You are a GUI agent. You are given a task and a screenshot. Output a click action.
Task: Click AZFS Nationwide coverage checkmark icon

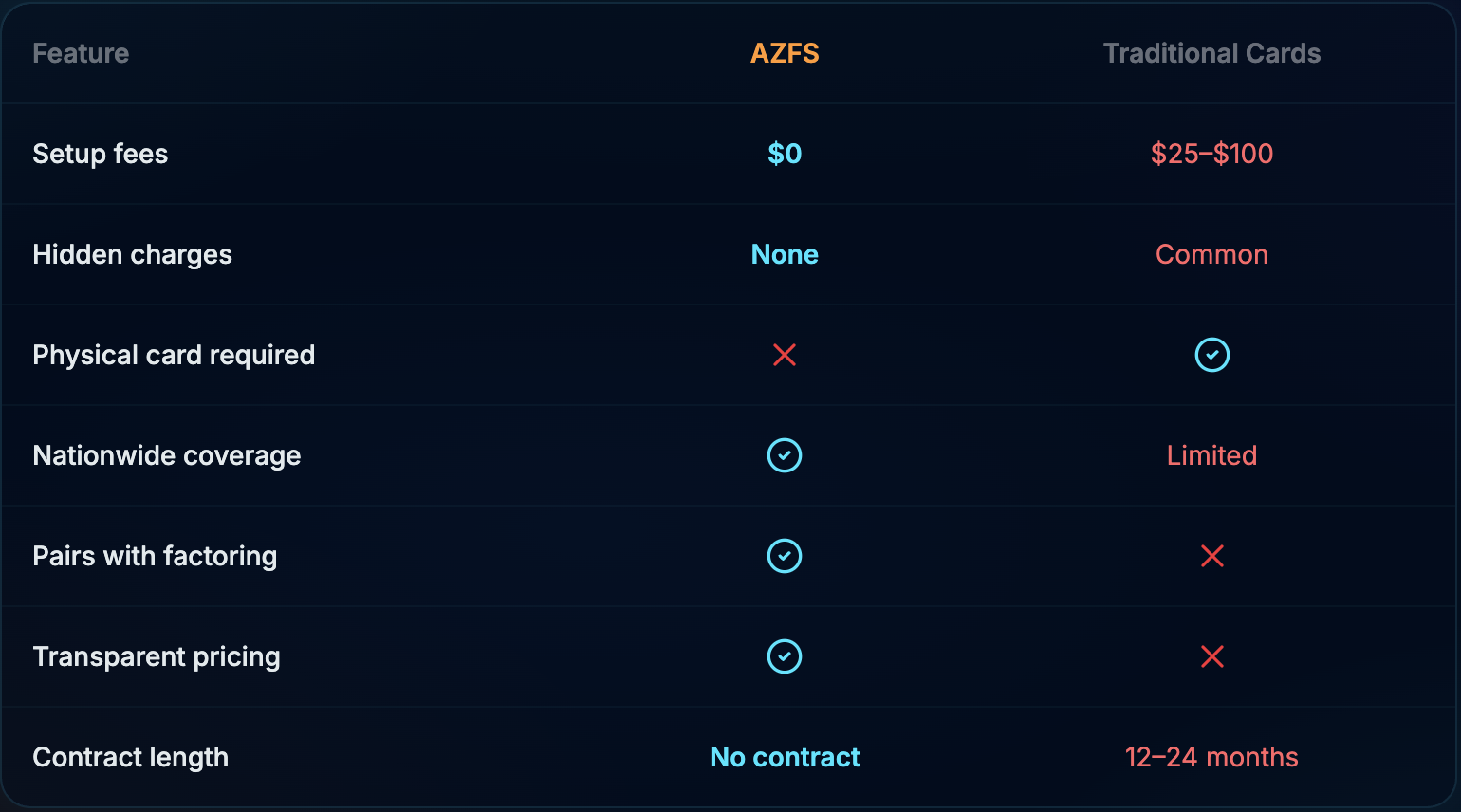click(x=785, y=455)
